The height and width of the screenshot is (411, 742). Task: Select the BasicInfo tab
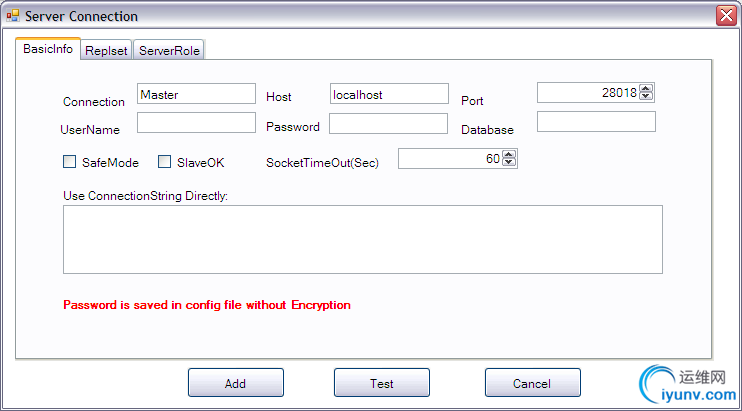pyautogui.click(x=48, y=49)
